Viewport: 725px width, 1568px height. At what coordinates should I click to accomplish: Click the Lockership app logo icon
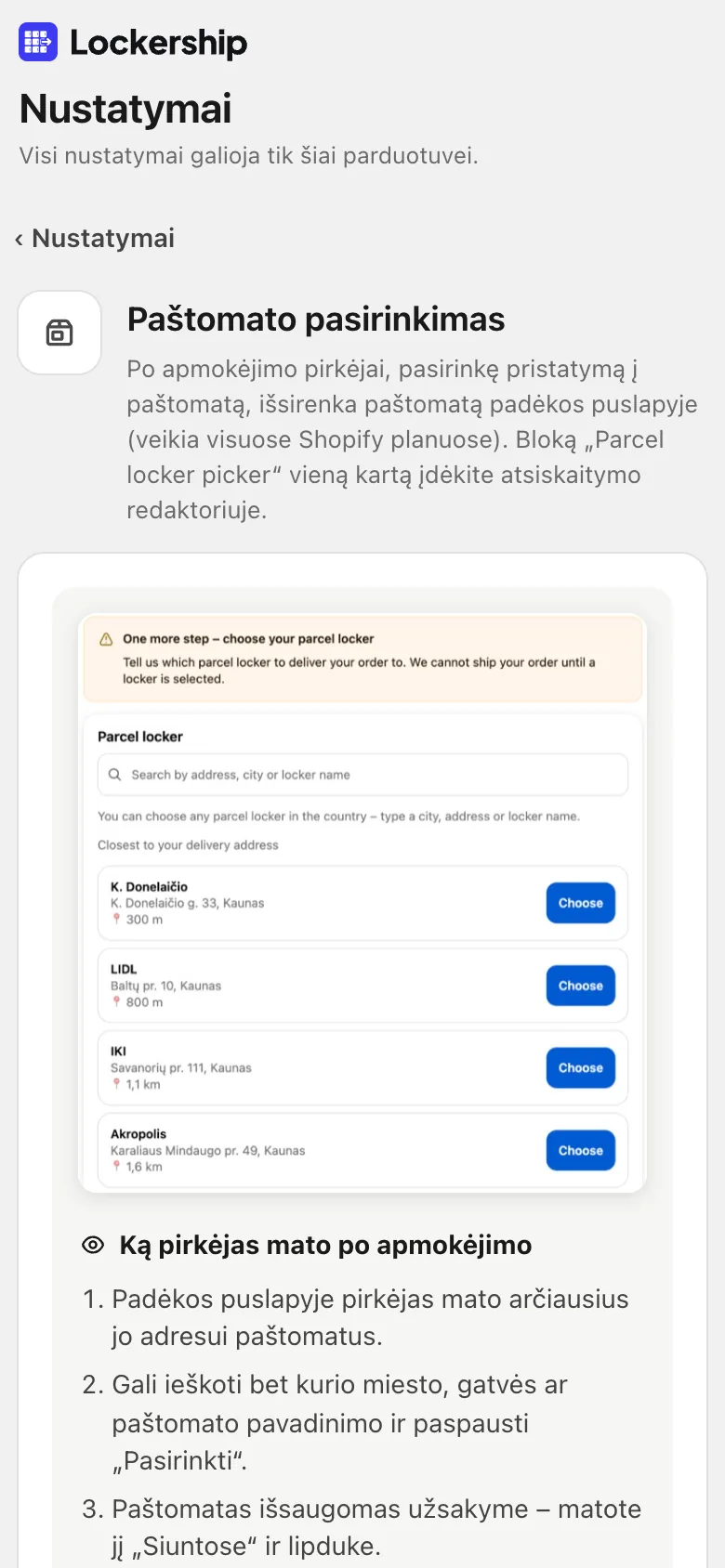(38, 42)
